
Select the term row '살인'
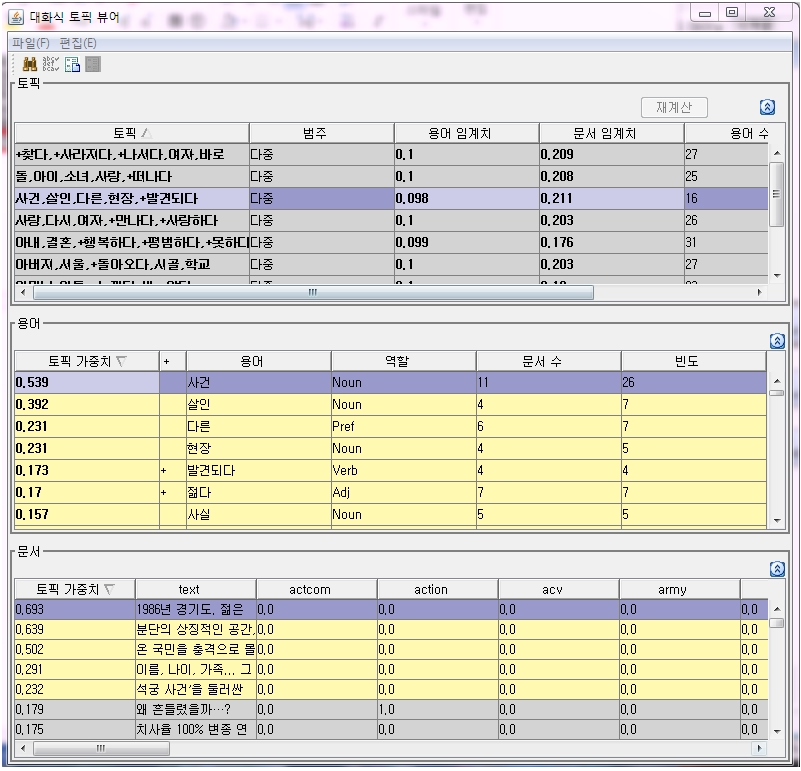[391, 404]
